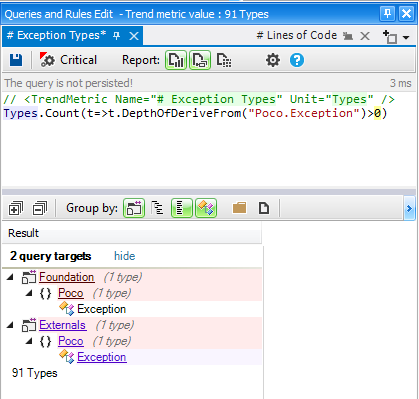
Task: Collapse the Poco namespace under Externals
Action: point(29,341)
